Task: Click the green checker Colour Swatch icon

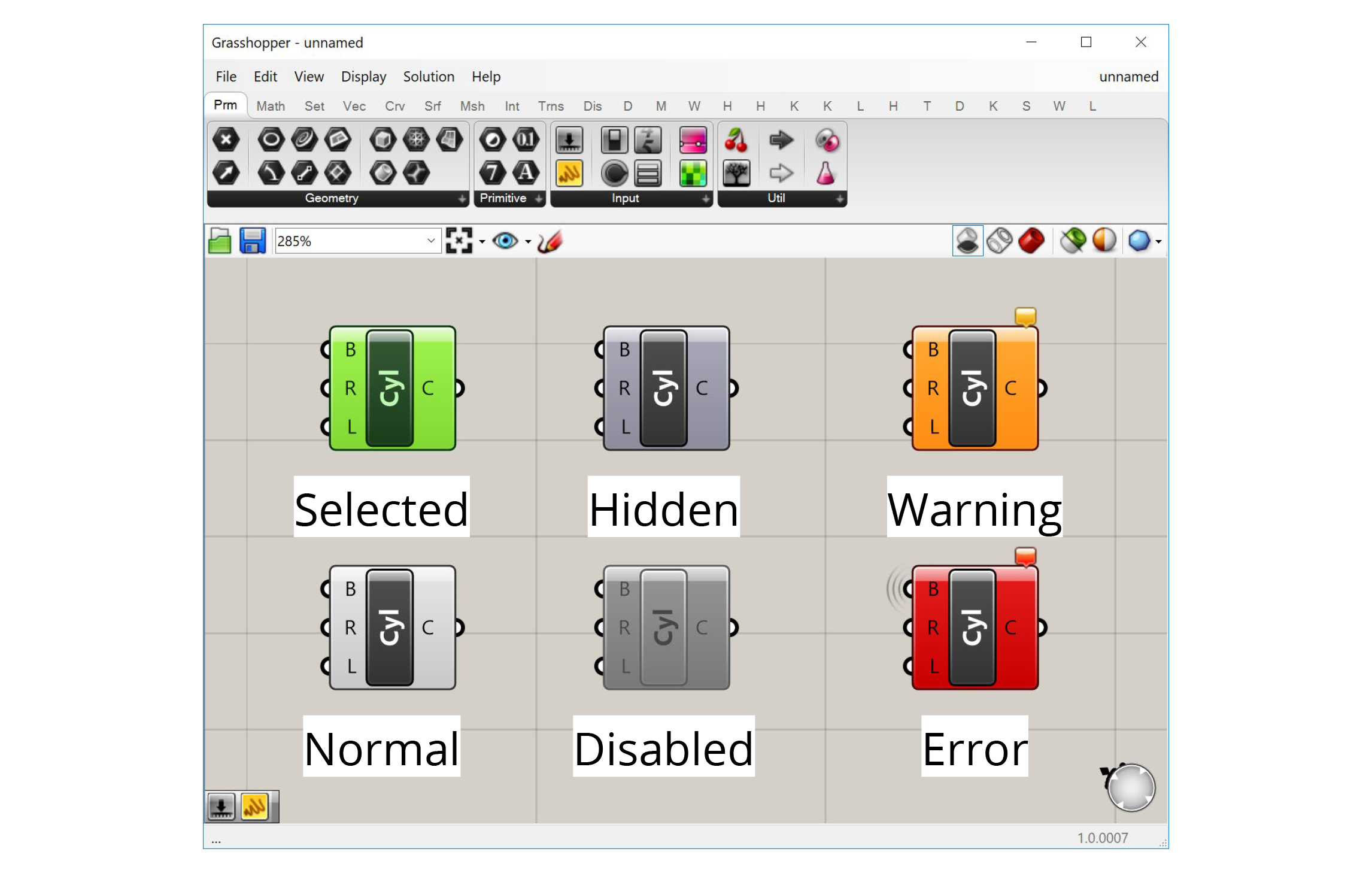Action: tap(693, 174)
